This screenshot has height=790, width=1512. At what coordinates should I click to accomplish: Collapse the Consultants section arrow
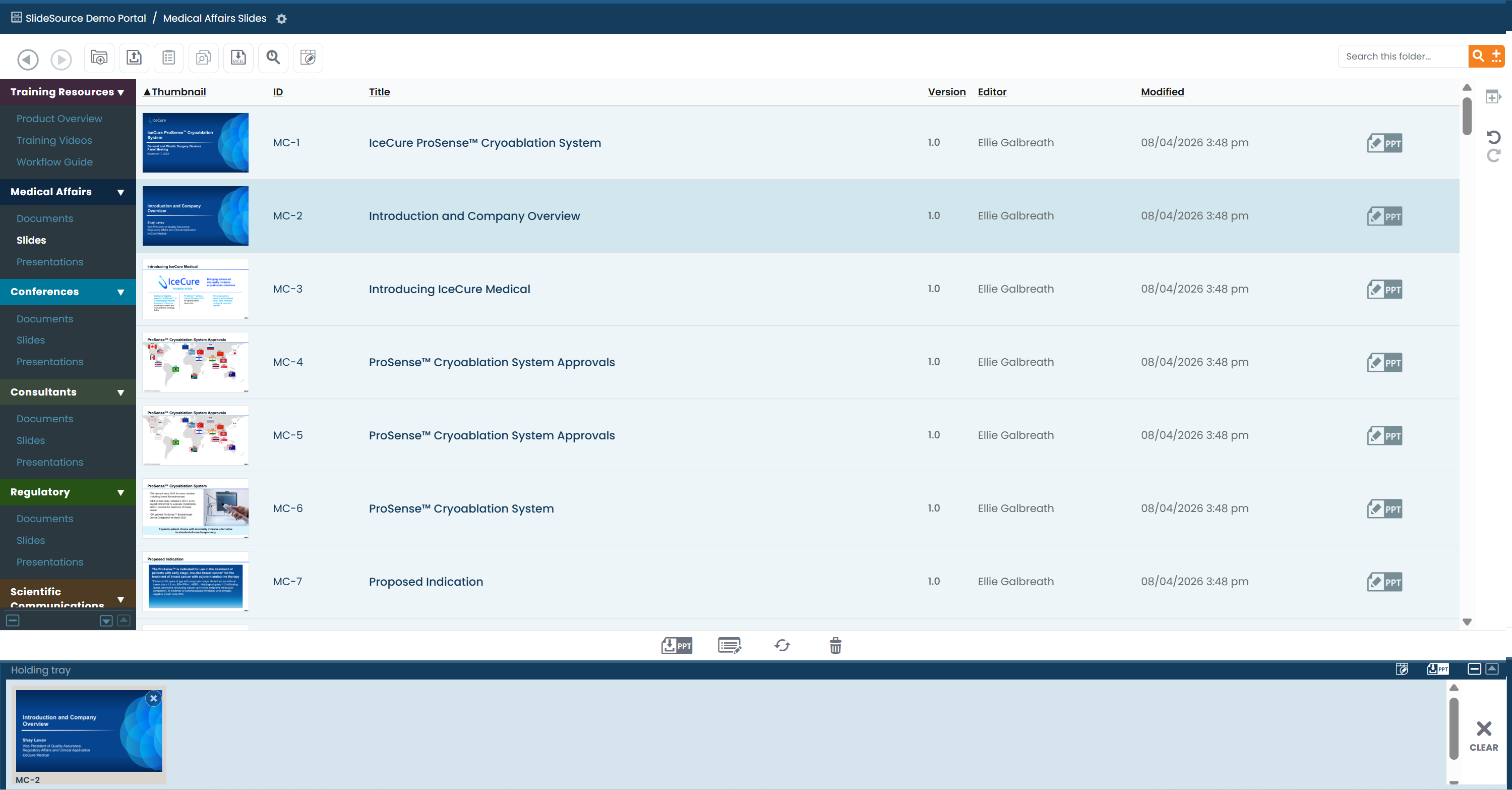coord(121,392)
